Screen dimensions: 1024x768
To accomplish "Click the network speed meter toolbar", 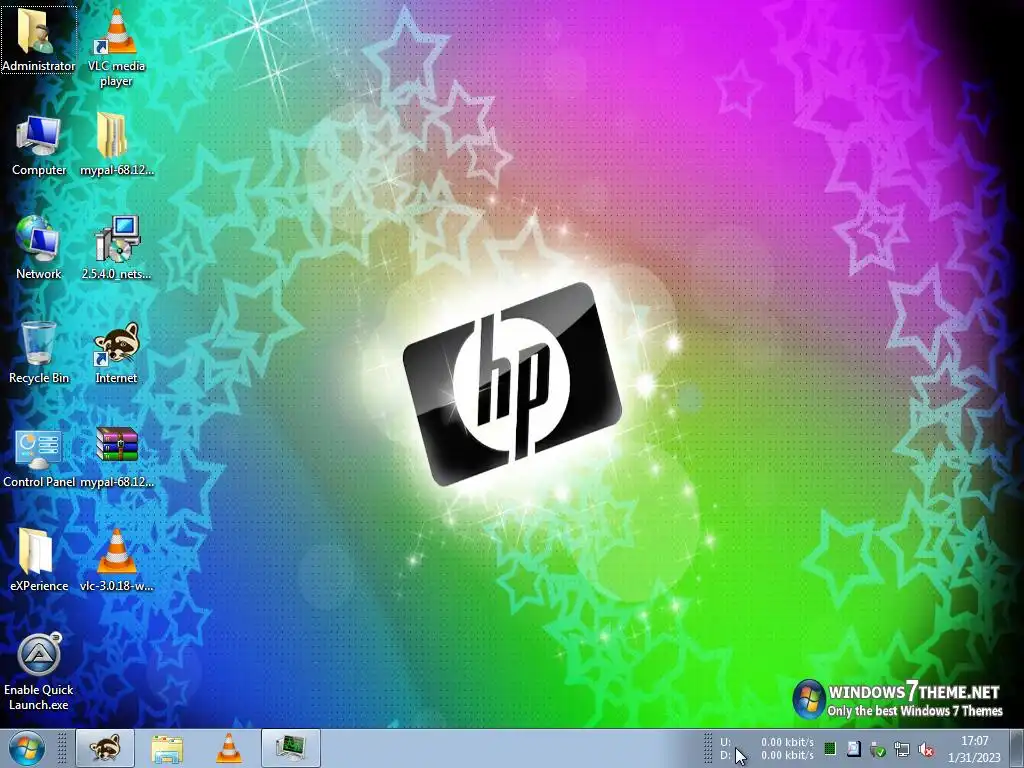I will (x=767, y=748).
